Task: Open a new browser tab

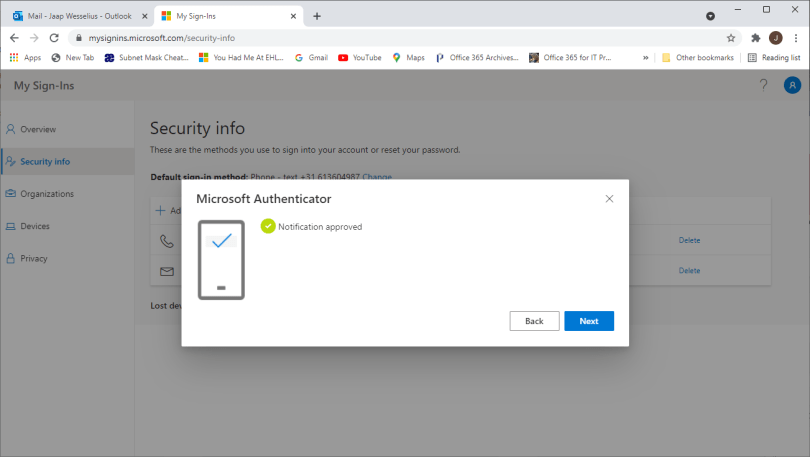Action: [317, 16]
